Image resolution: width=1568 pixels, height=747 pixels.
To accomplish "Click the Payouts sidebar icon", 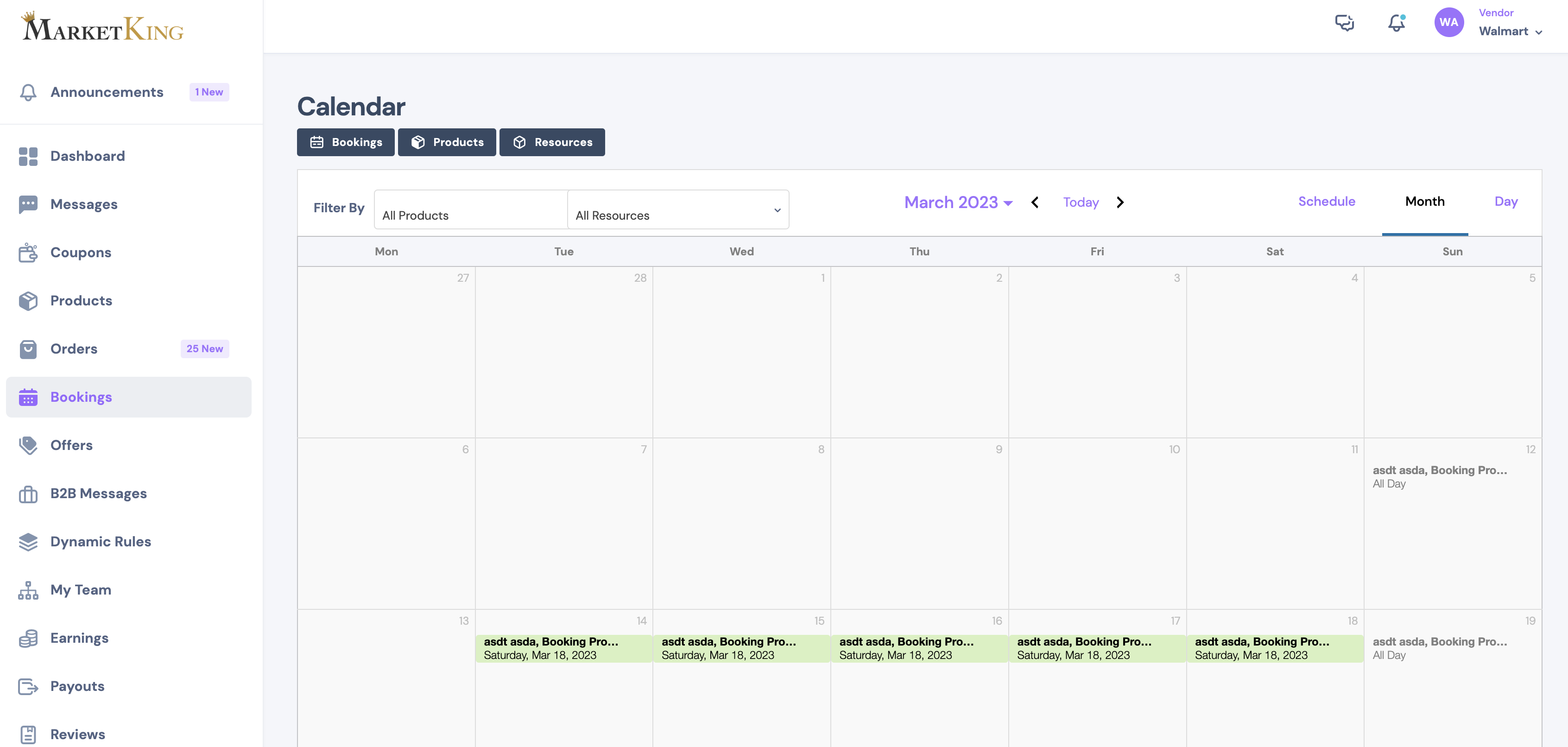I will (x=28, y=686).
